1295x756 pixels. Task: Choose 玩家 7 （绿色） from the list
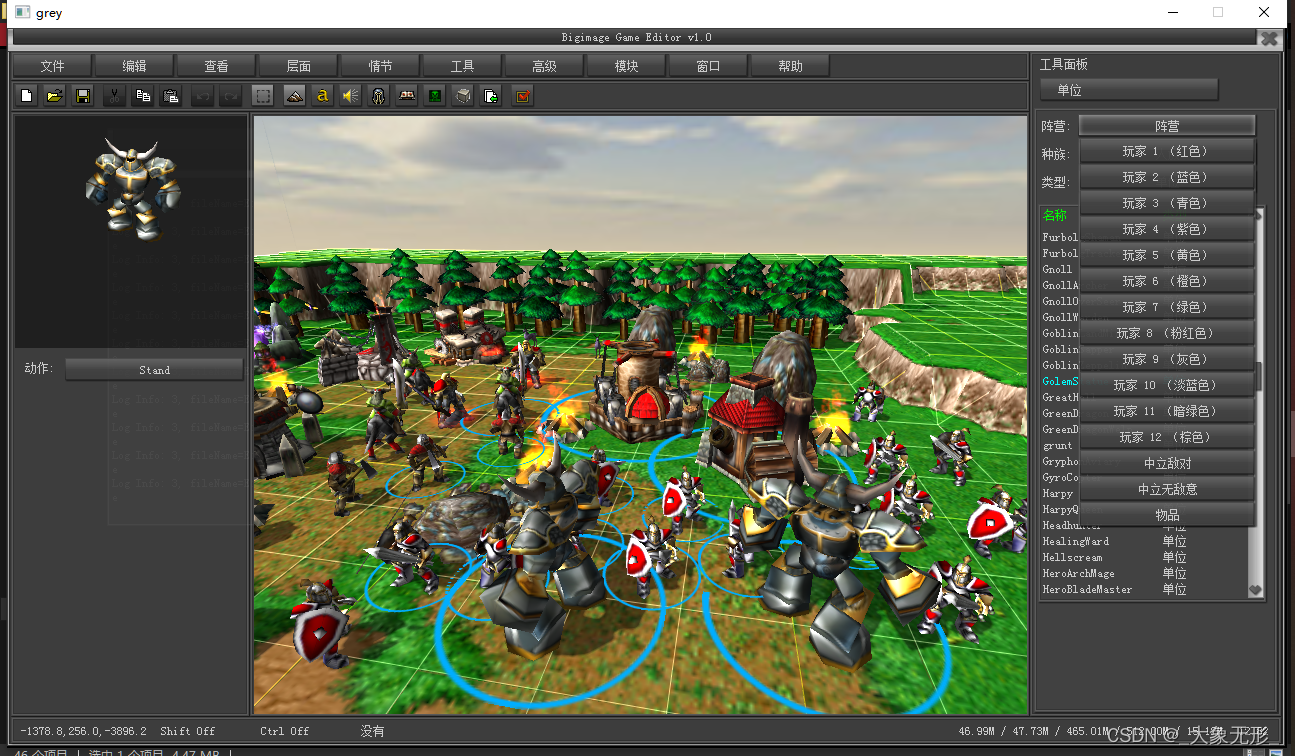[x=1167, y=307]
